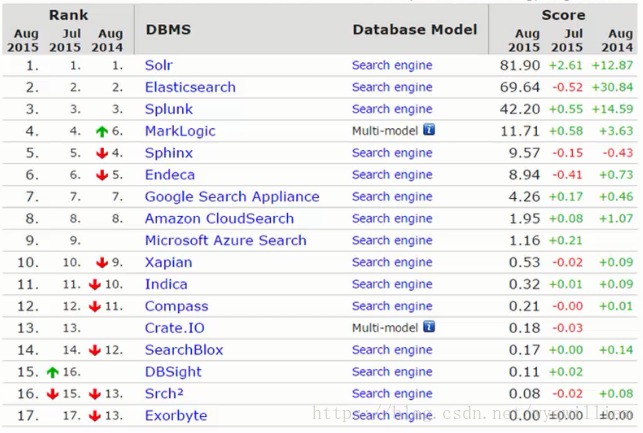Click the DBMS column header

168,30
